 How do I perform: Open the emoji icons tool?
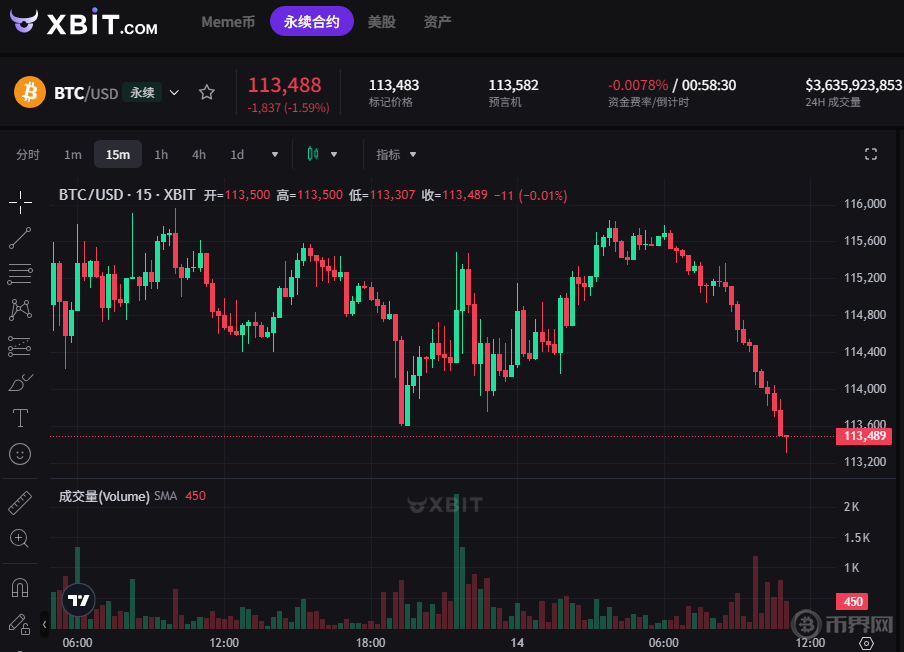[20, 453]
